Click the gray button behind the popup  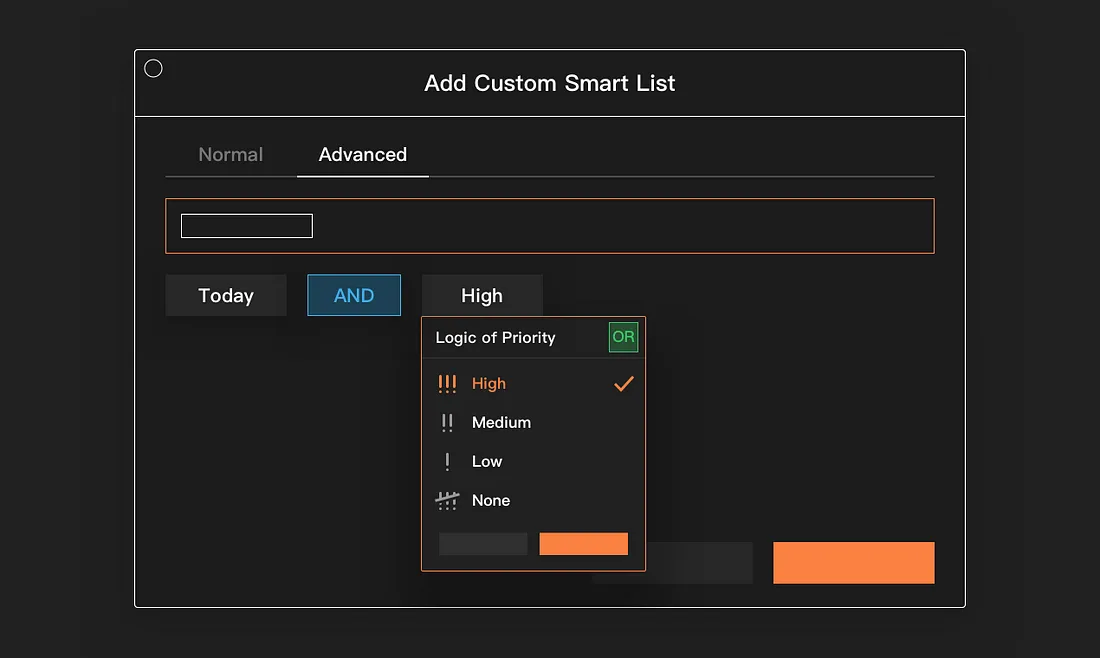[699, 563]
